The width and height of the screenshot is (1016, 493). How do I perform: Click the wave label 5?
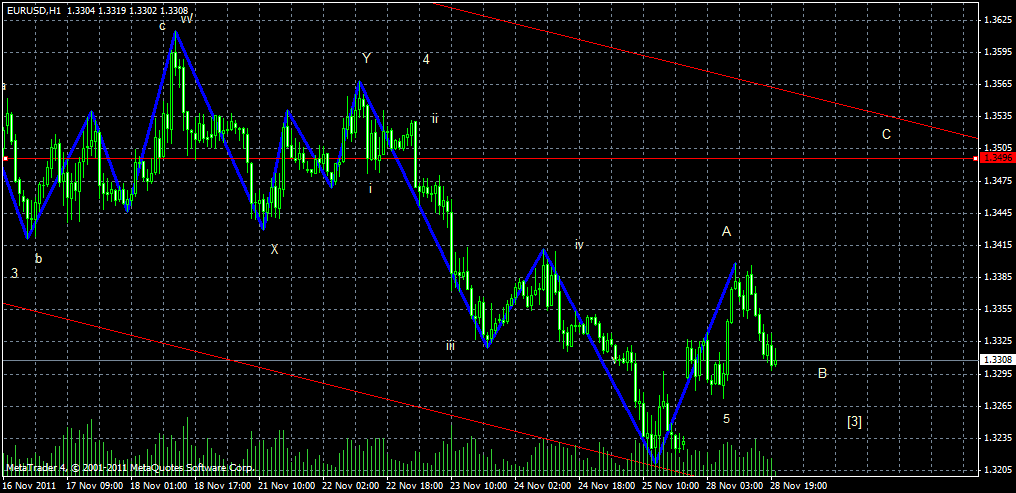point(726,419)
